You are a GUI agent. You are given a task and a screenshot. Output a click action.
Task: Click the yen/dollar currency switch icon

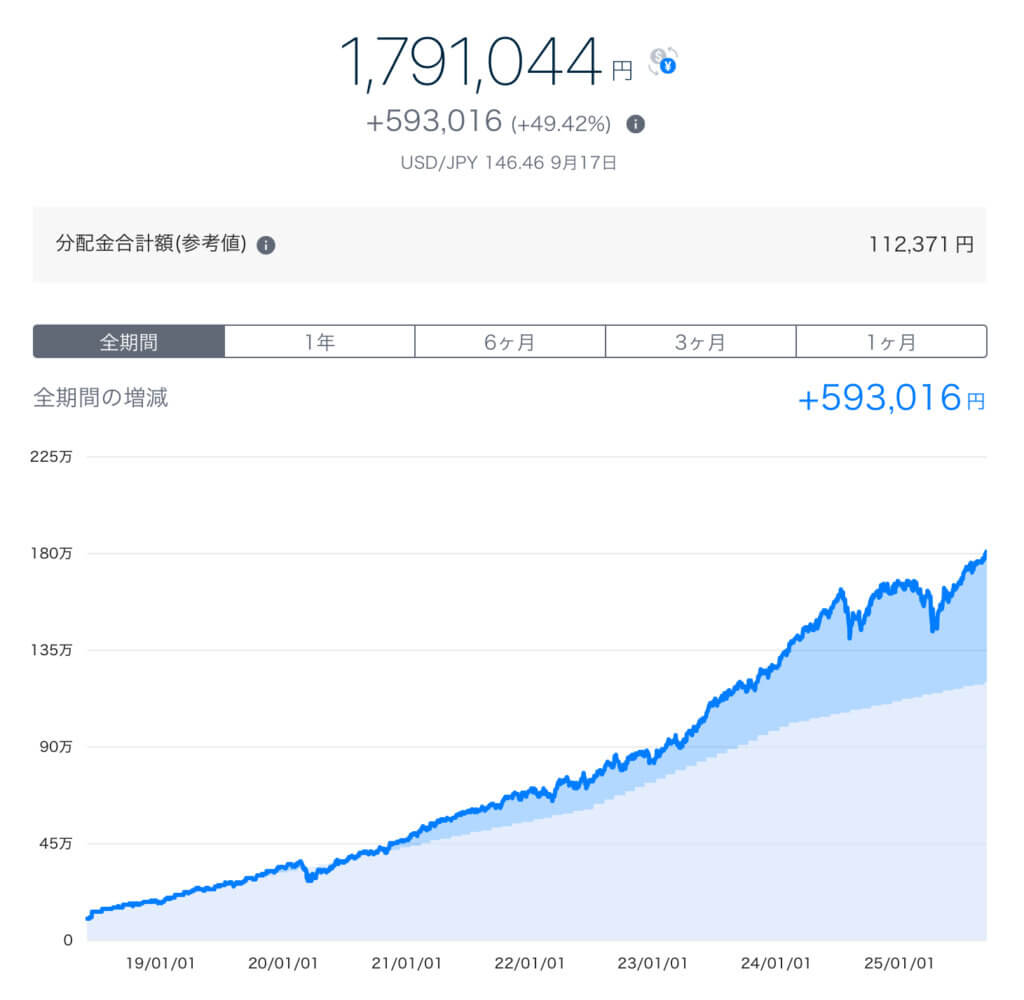(662, 62)
